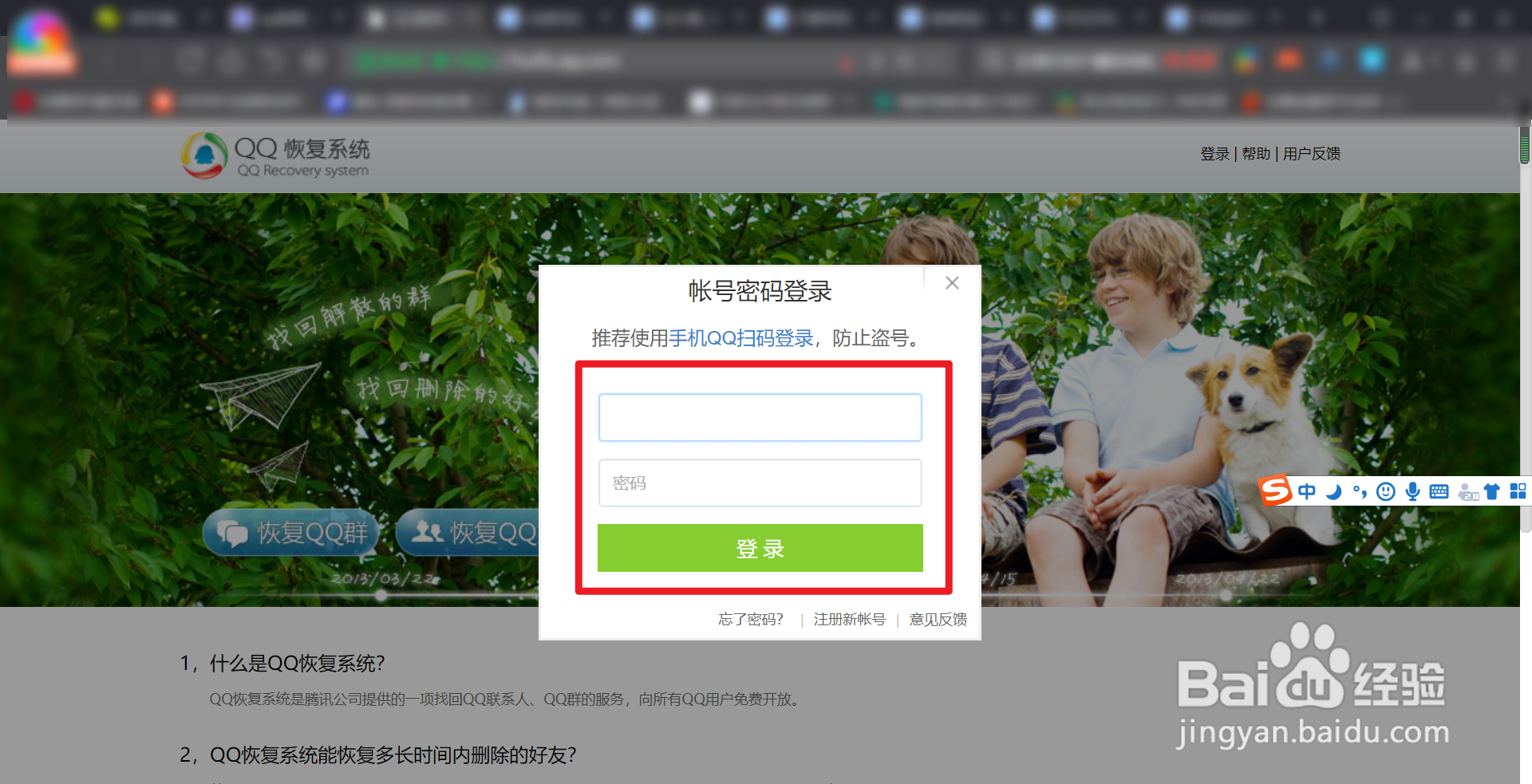Open 帮助 link in page header
The image size is (1532, 784).
(x=1256, y=154)
